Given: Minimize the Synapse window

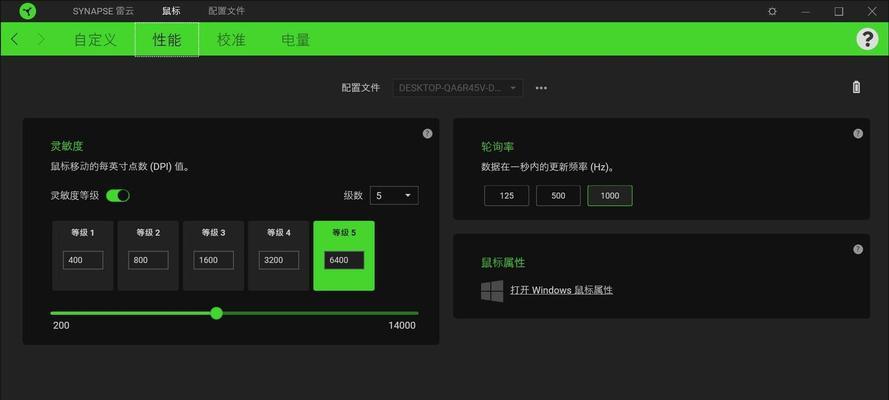Looking at the screenshot, I should pos(805,11).
